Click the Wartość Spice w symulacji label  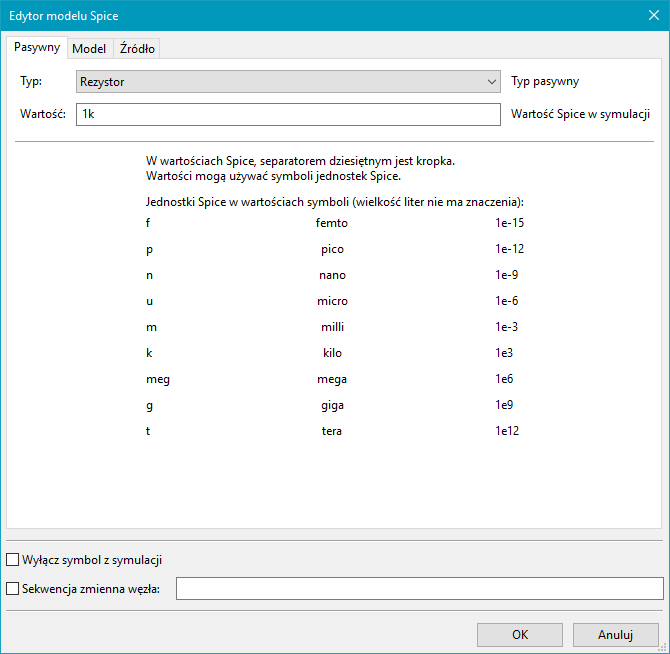click(x=580, y=114)
